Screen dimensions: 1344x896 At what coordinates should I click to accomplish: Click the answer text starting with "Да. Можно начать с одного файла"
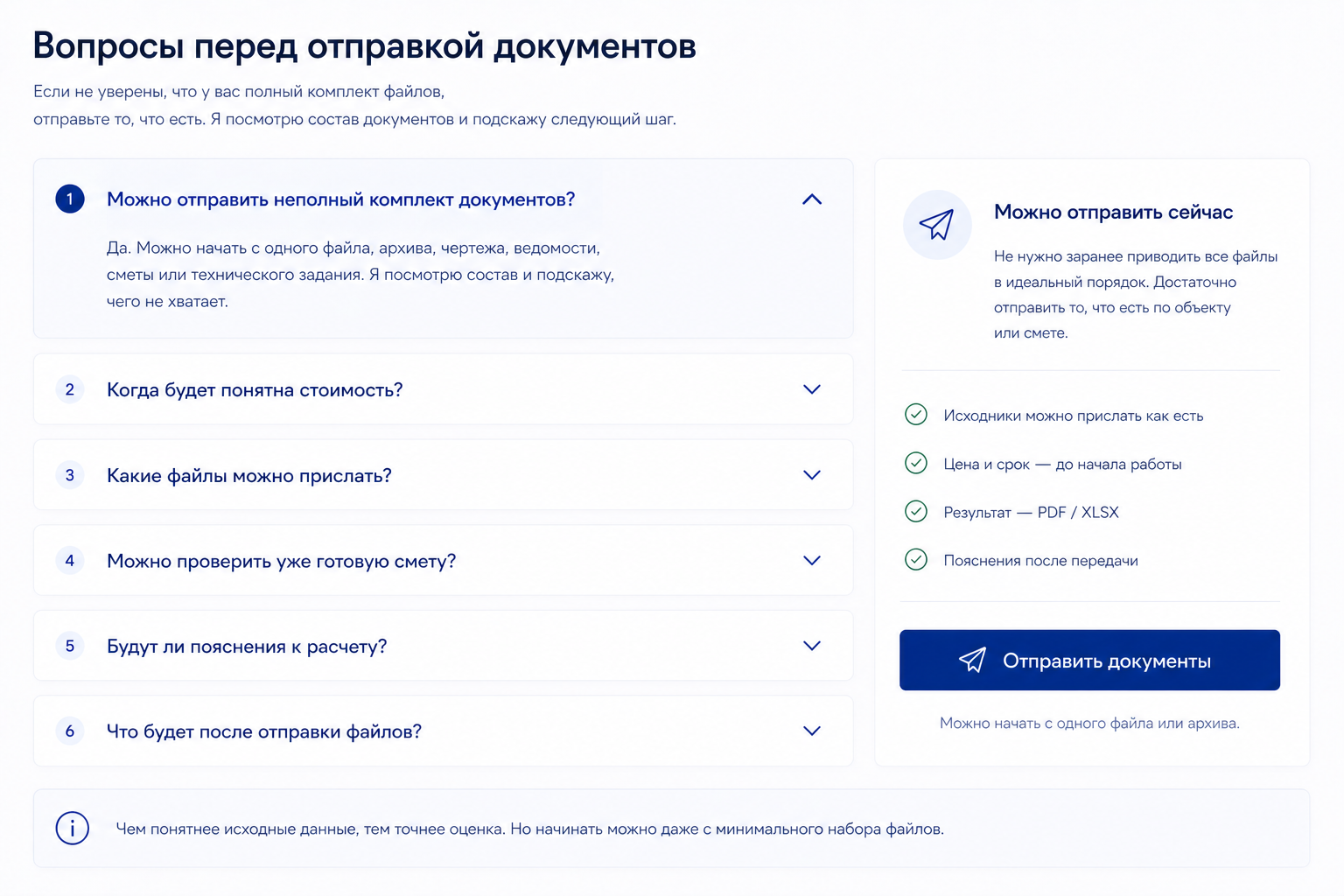[360, 275]
